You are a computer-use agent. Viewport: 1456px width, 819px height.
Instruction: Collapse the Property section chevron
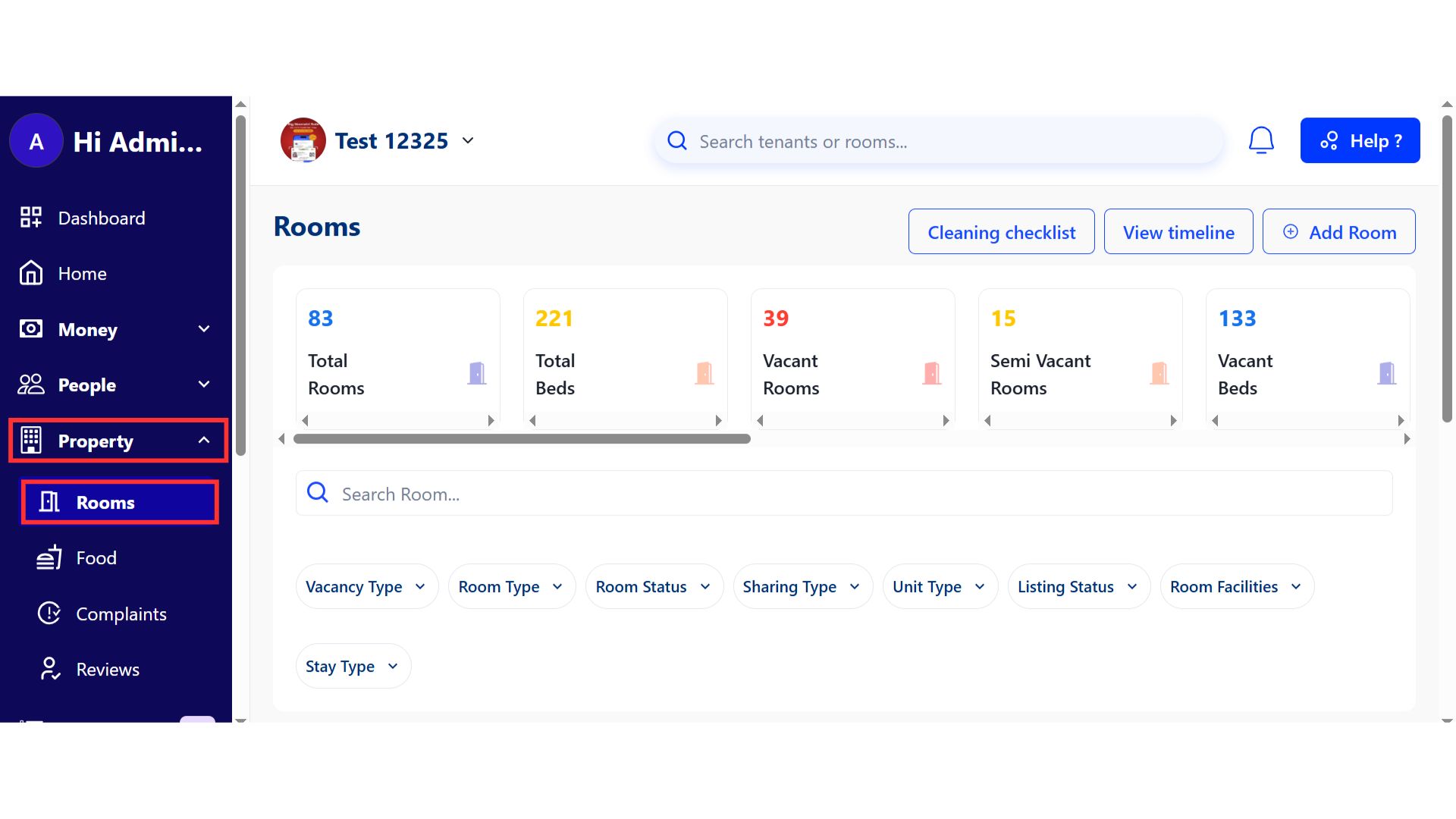click(204, 441)
